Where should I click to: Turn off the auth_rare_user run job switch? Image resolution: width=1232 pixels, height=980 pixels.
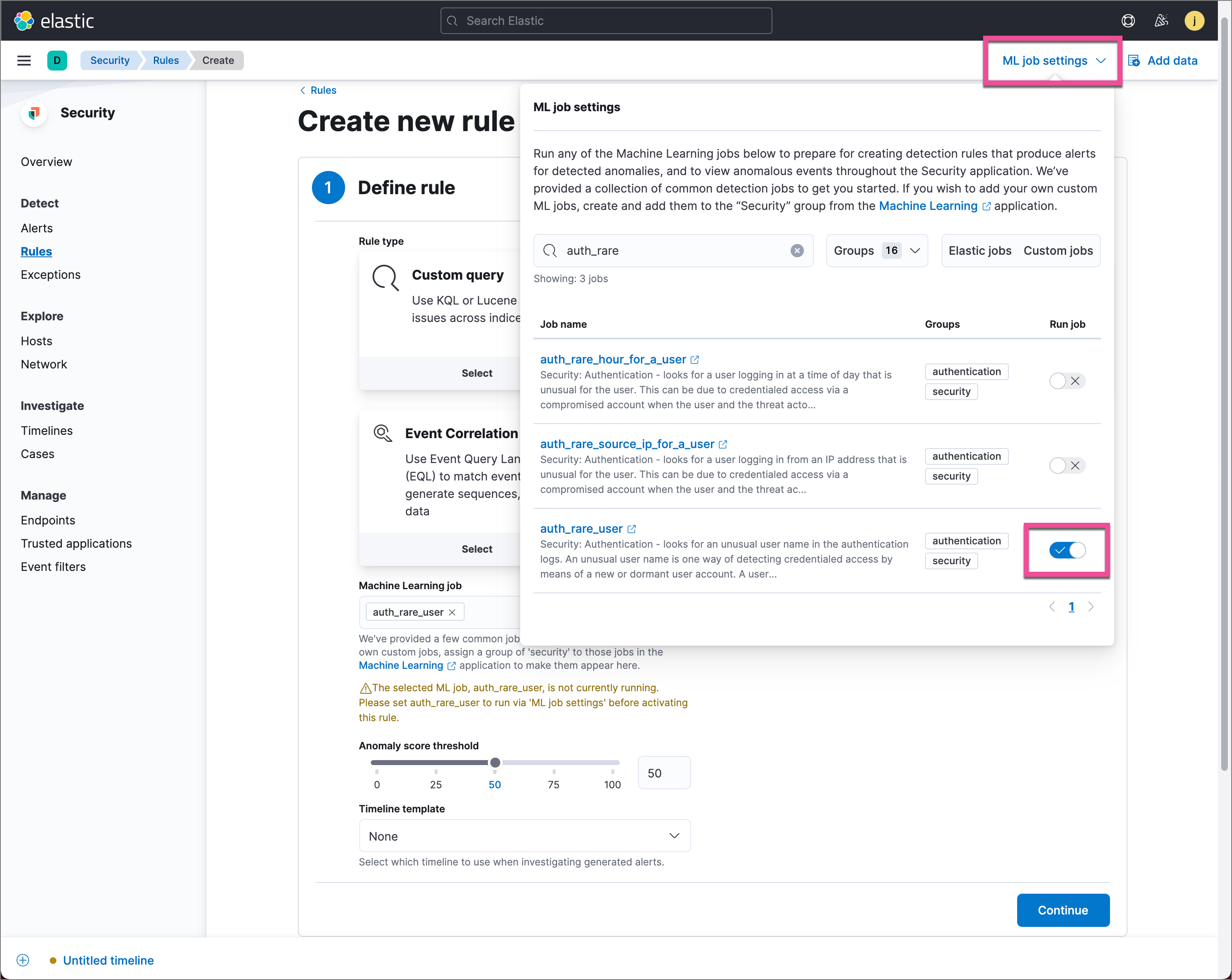[1066, 550]
